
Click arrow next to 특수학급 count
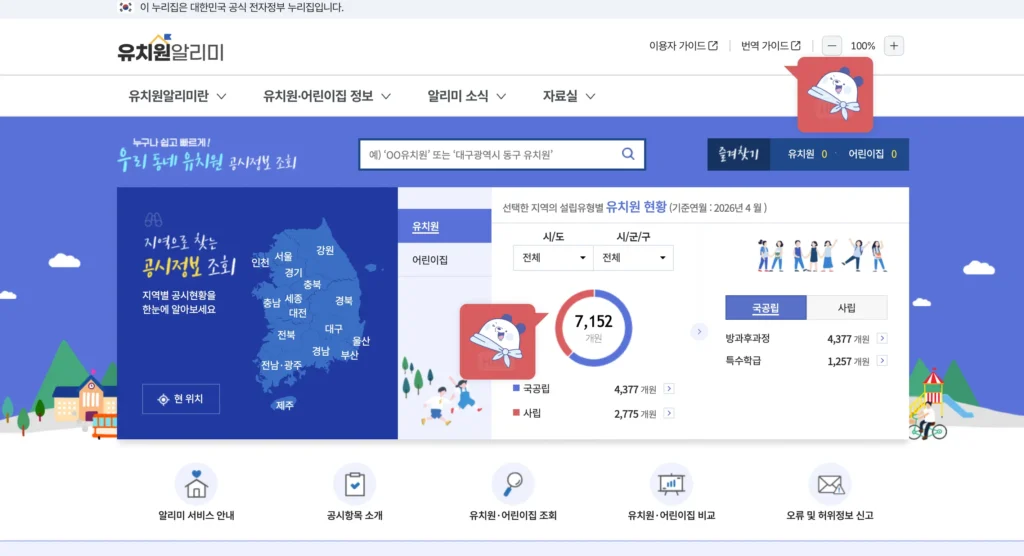882,361
